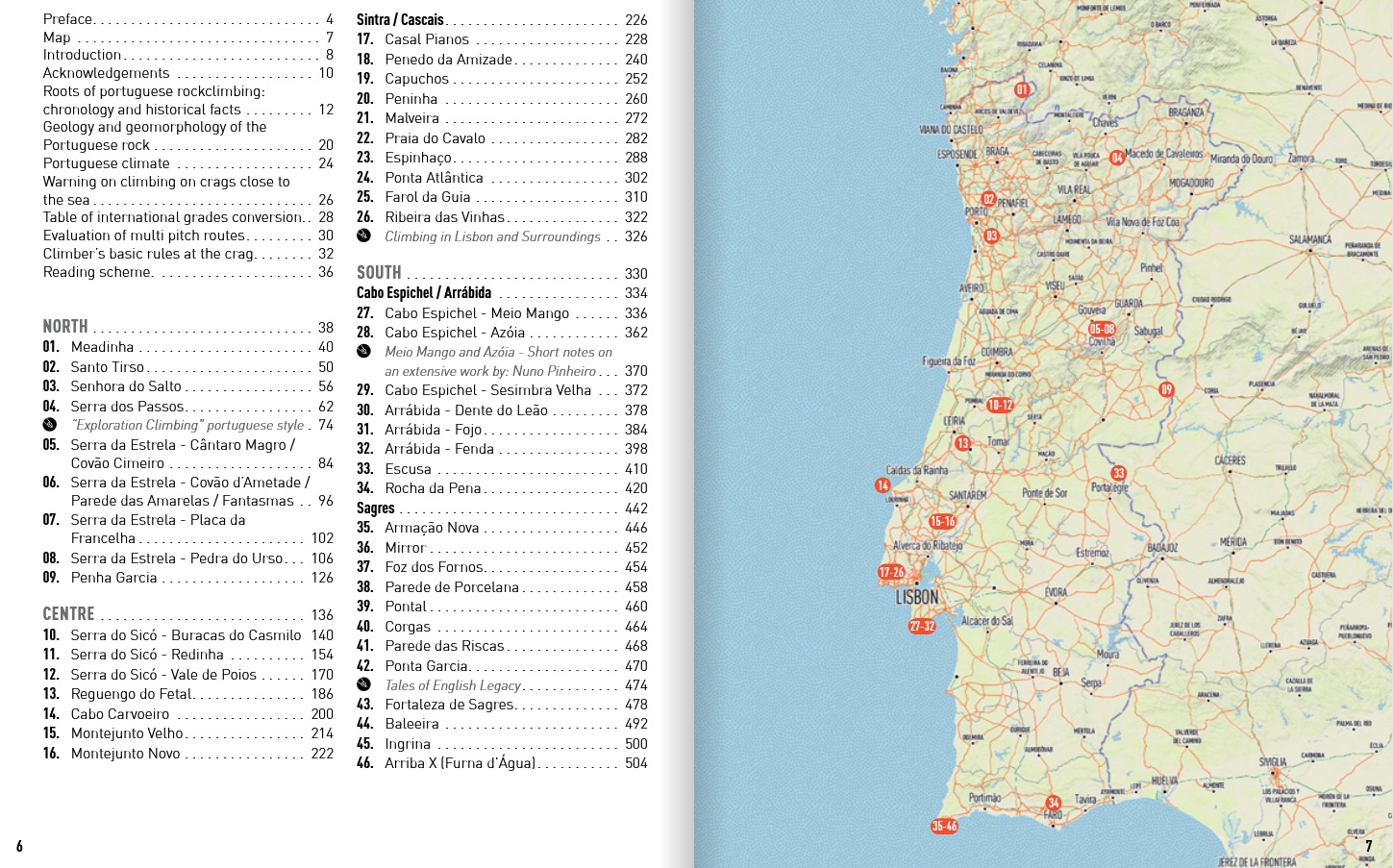
Task: Select the Penha Garcia contents entry
Action: (x=113, y=578)
